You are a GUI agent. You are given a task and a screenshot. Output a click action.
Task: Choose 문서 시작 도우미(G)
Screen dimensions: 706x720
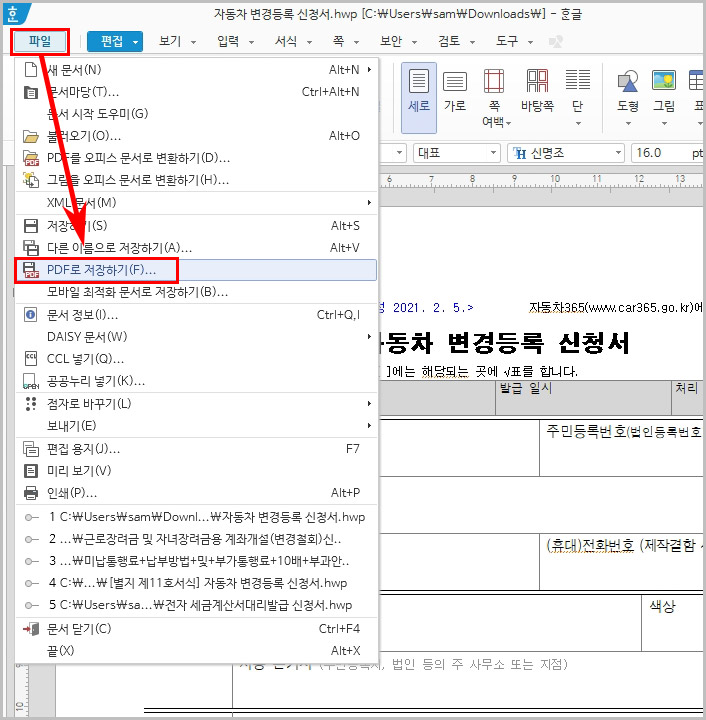click(97, 113)
